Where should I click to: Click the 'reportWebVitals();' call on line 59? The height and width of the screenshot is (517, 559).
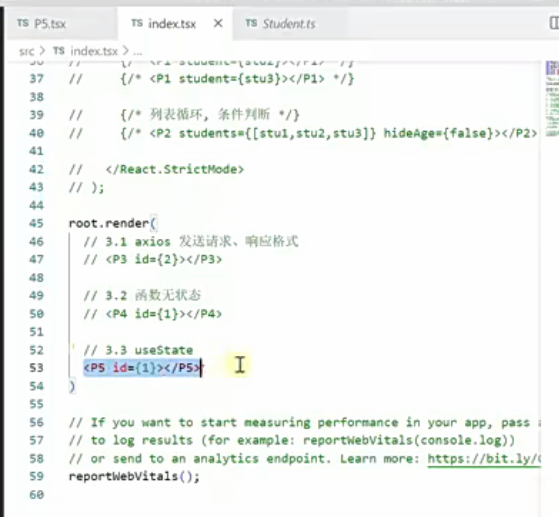point(134,476)
